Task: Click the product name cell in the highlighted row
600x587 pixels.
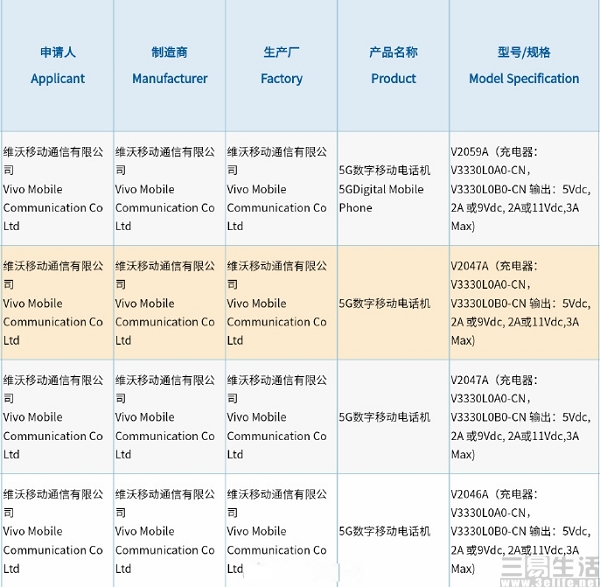Action: click(x=393, y=303)
